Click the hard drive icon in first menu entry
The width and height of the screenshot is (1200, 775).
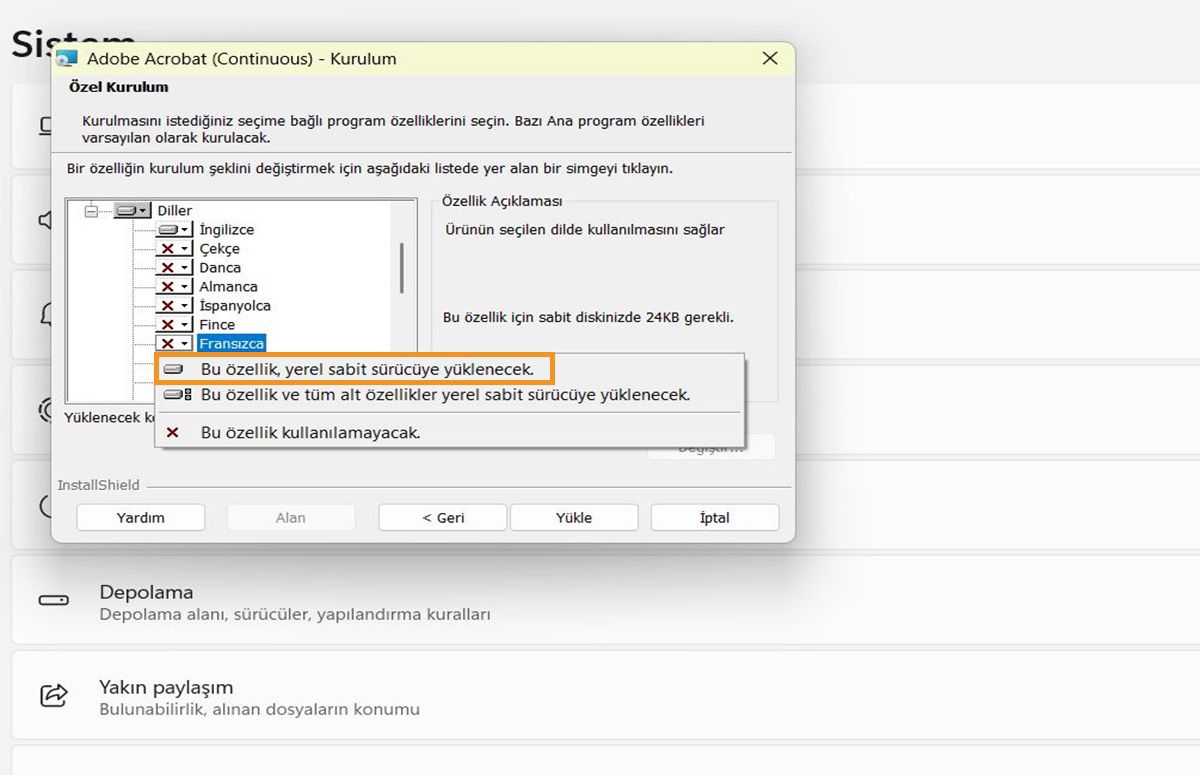click(x=173, y=369)
